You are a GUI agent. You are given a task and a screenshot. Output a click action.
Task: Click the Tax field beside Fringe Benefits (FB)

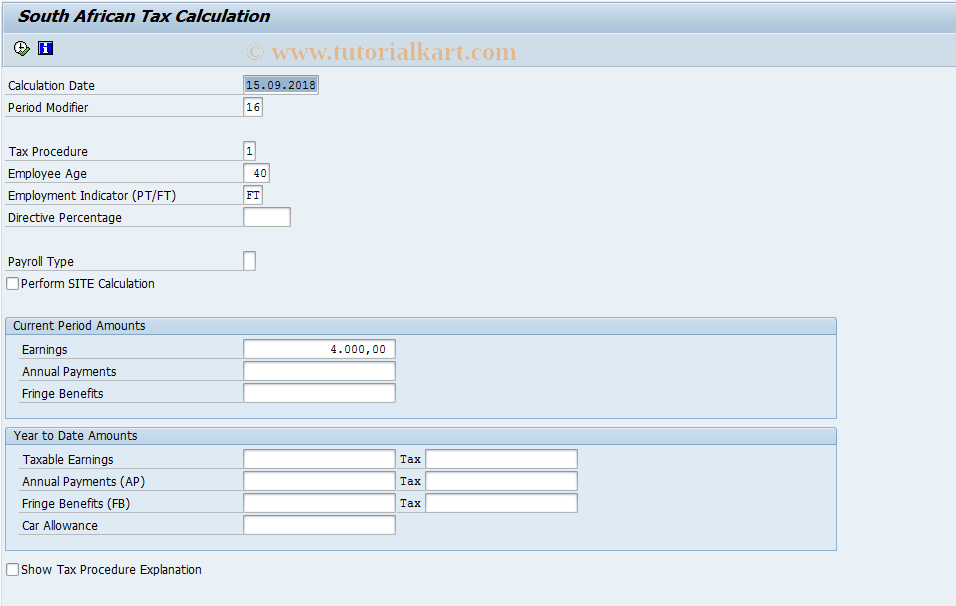pos(501,503)
